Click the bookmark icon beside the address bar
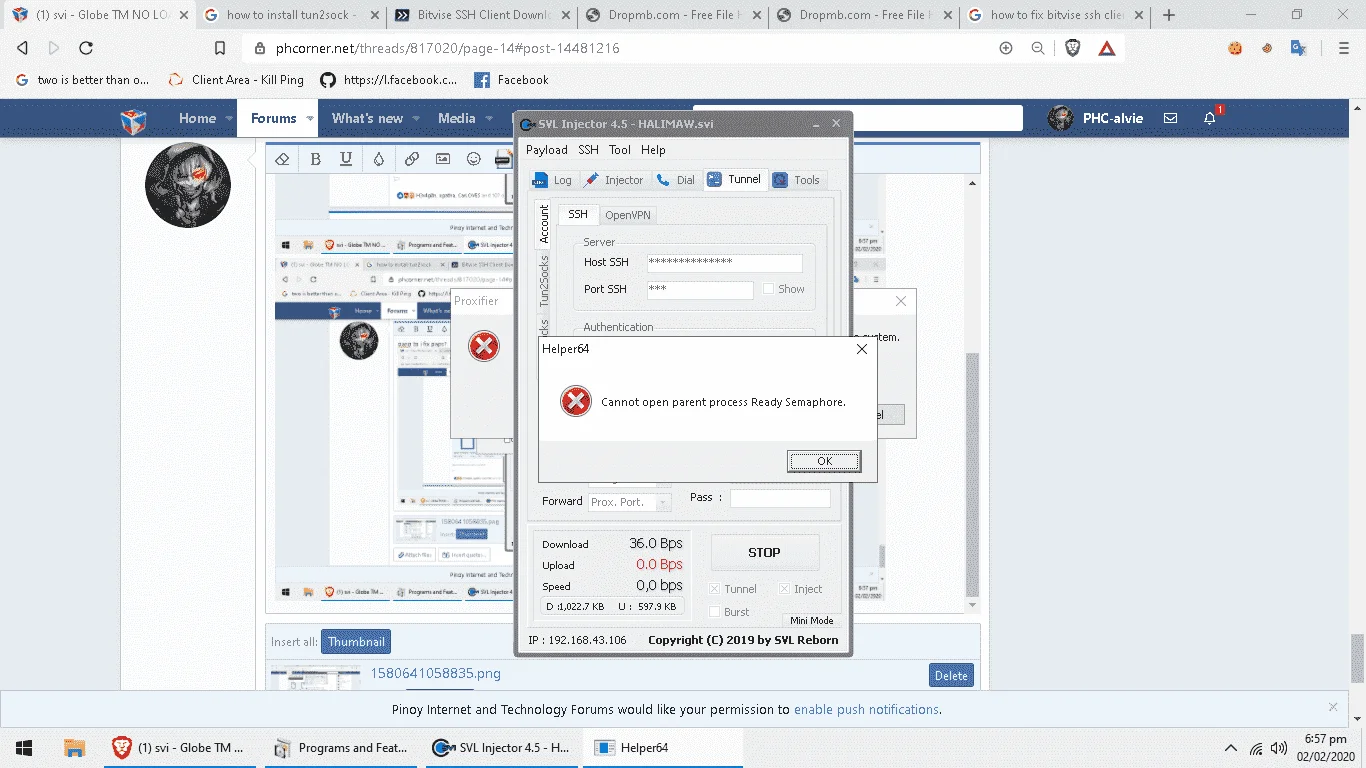1366x768 pixels. coord(220,48)
